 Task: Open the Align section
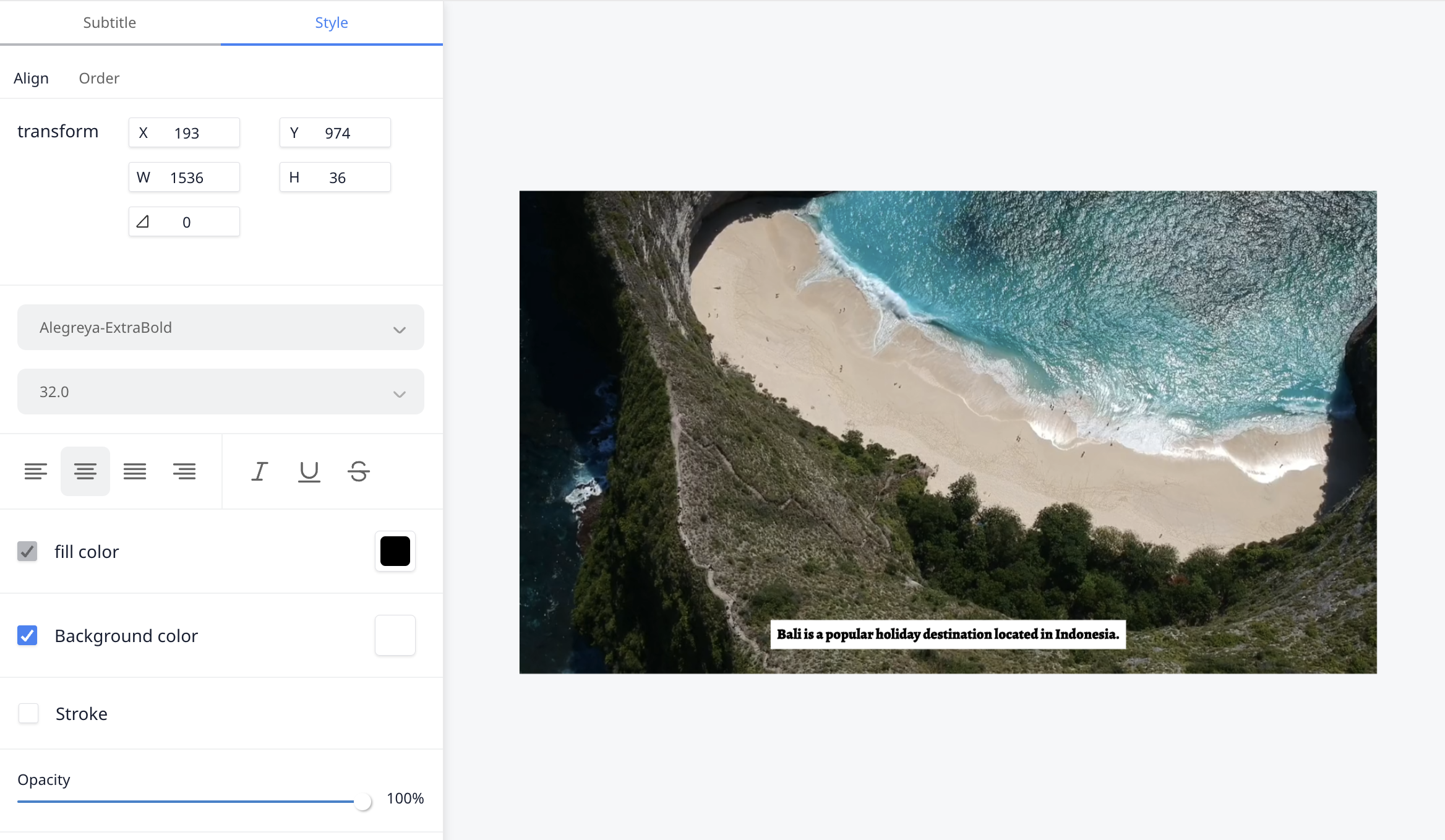coord(31,79)
